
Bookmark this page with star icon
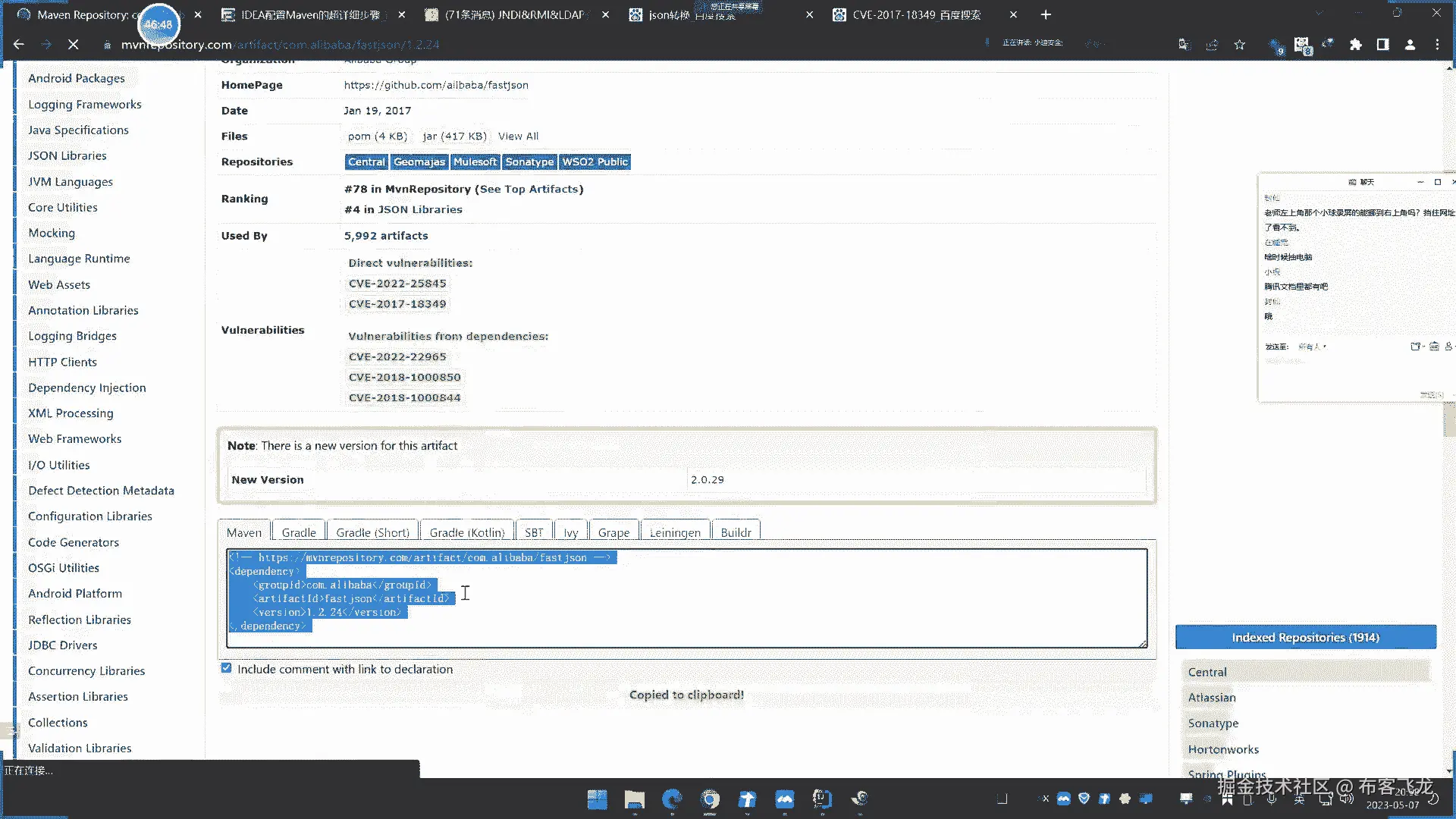(1239, 45)
